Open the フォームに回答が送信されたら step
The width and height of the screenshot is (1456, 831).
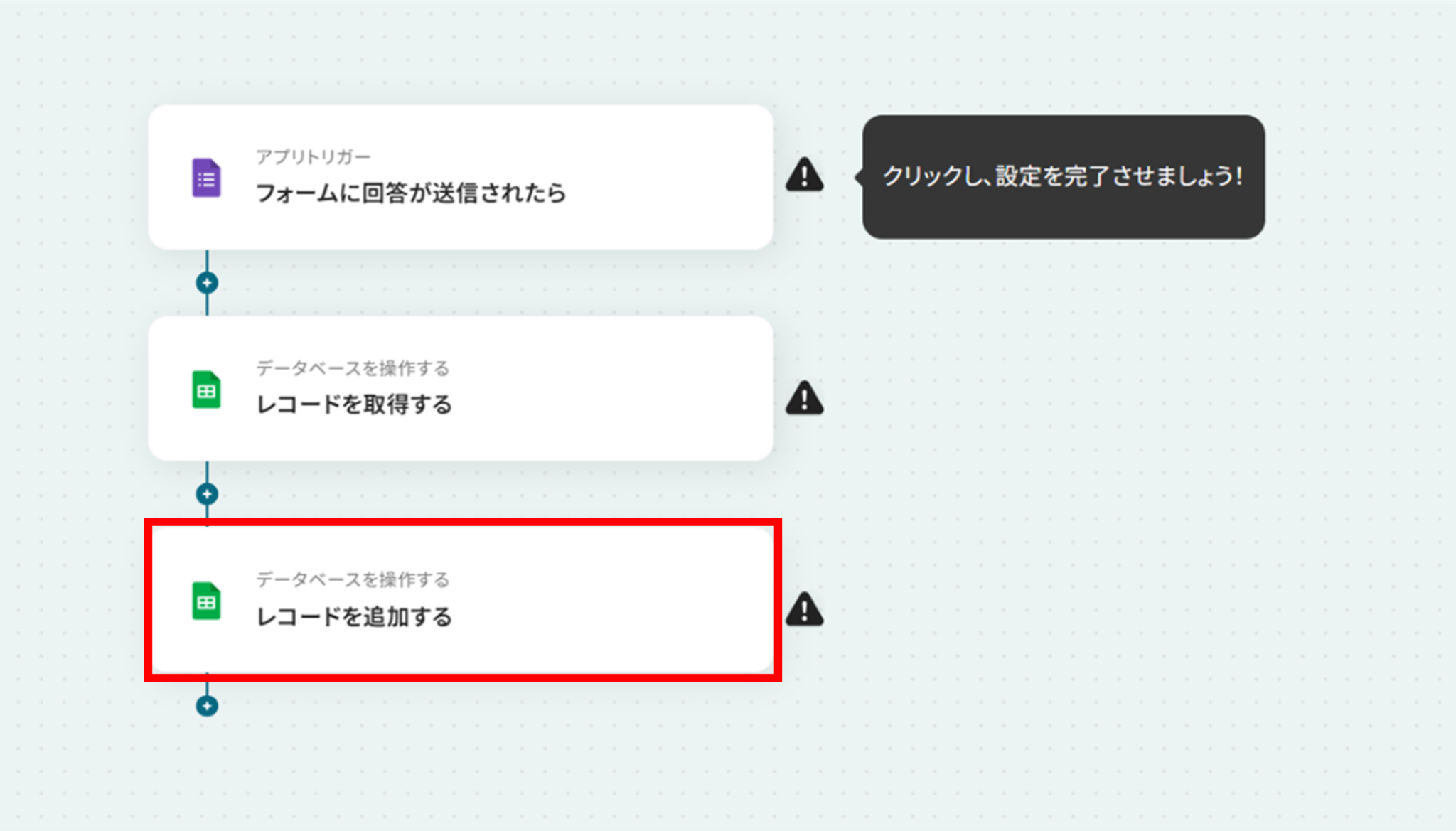pos(461,177)
